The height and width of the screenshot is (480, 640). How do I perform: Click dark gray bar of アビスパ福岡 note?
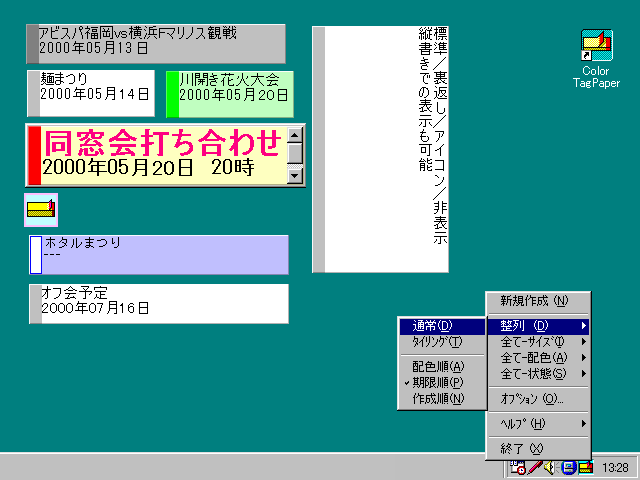point(33,44)
